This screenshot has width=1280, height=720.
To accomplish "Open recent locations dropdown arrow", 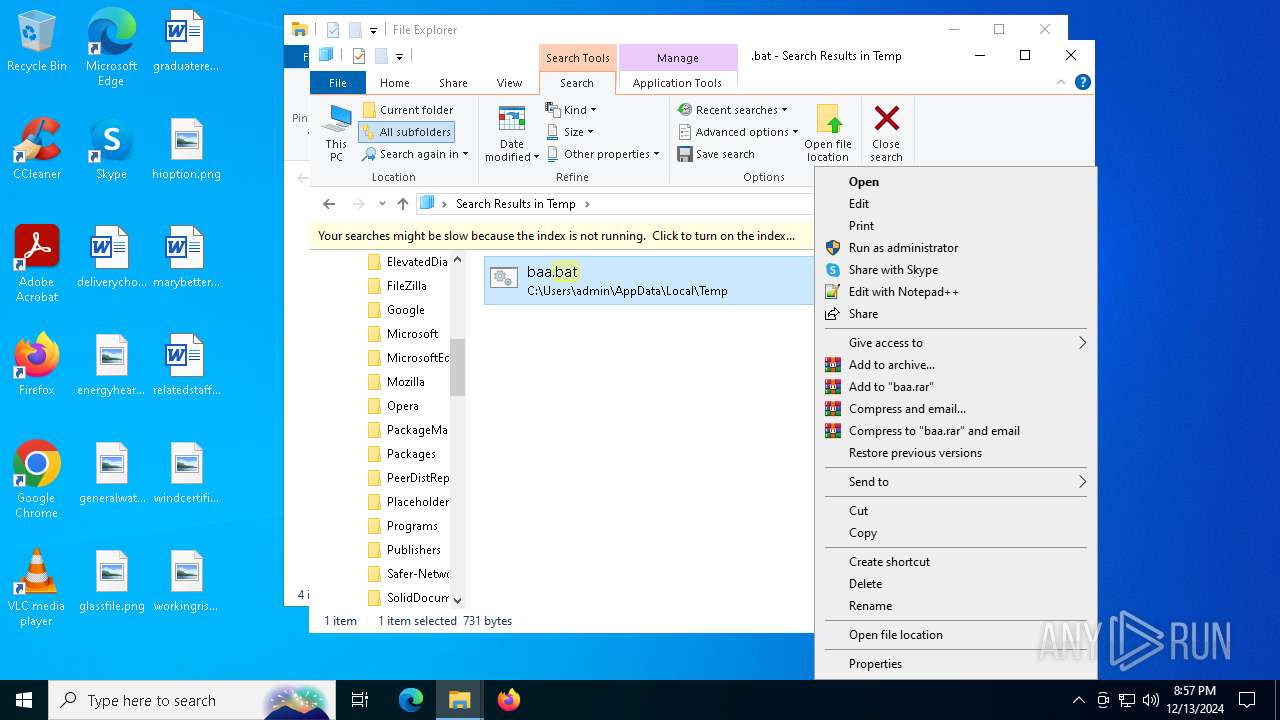I will 382,204.
